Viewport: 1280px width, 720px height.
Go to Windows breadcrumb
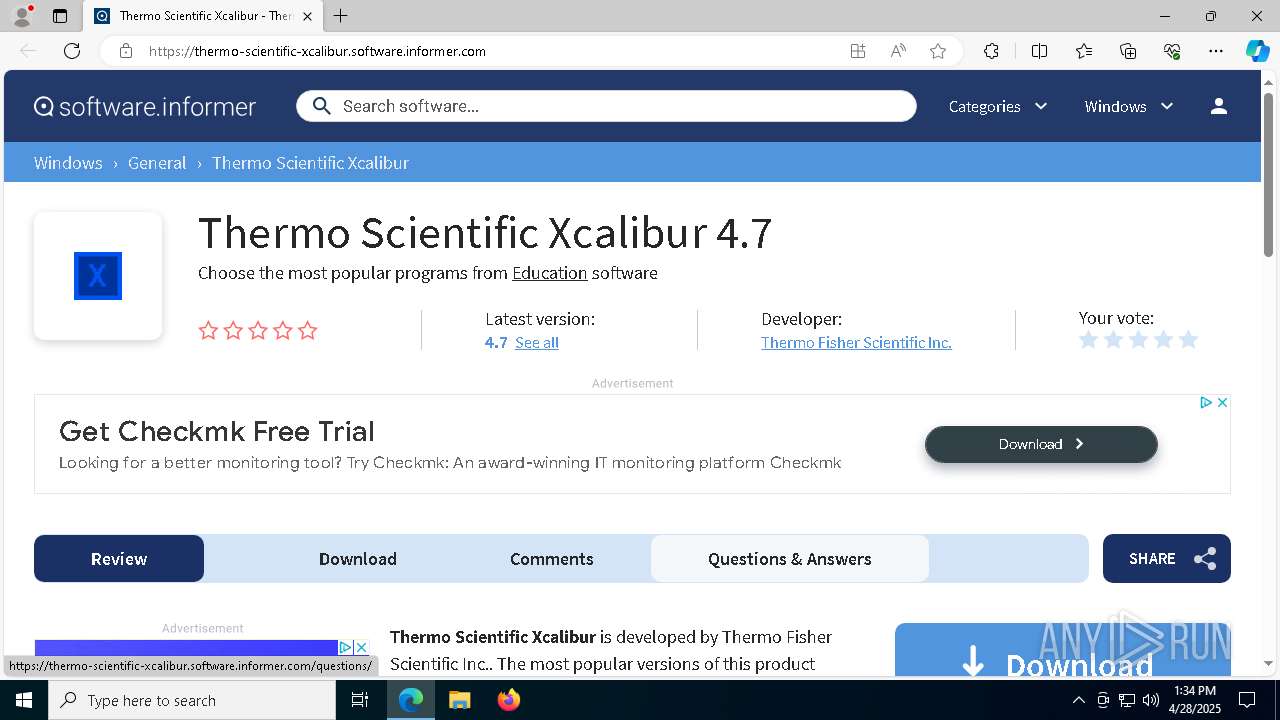68,163
